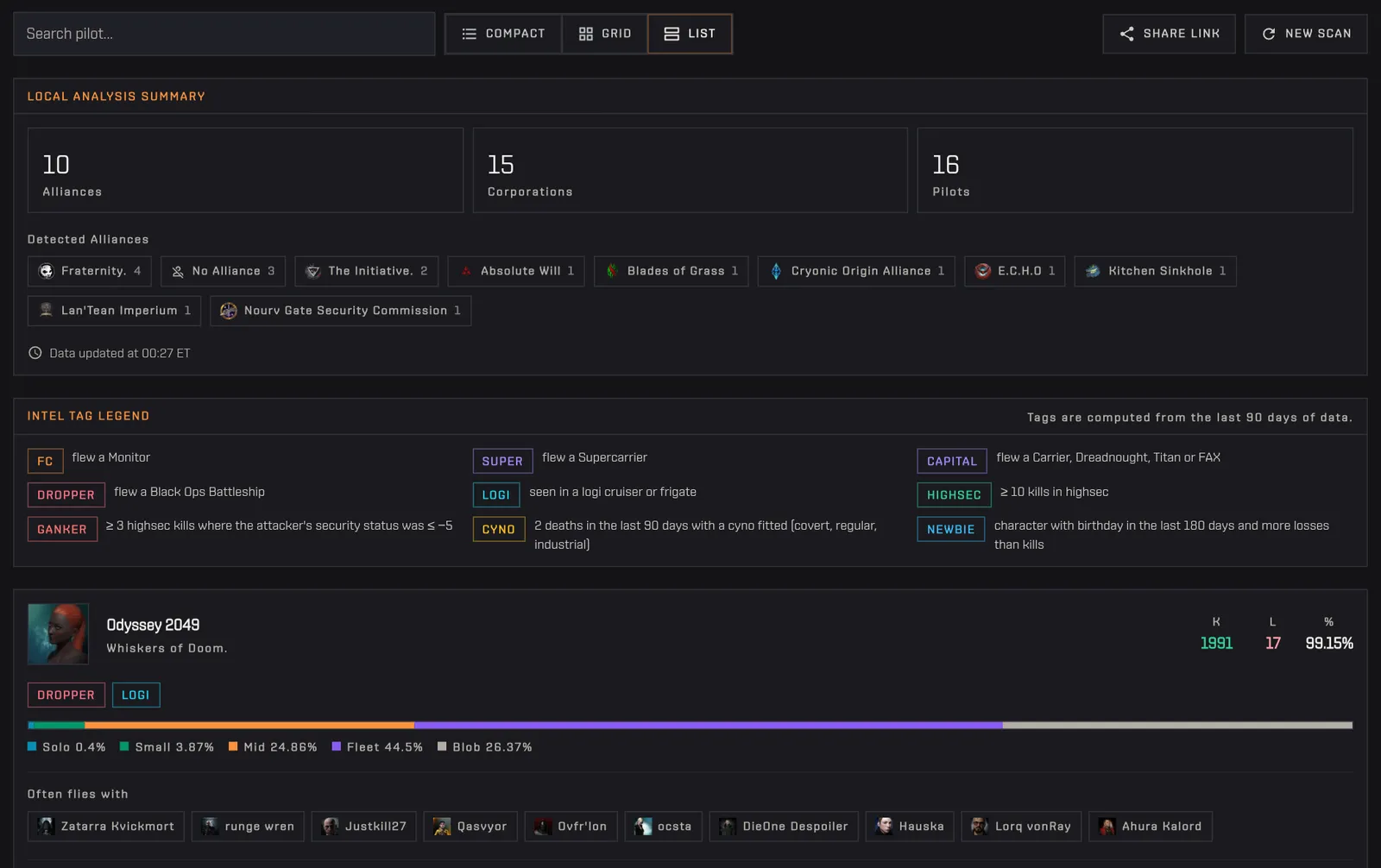Select the List view mode
This screenshot has width=1381, height=868.
tap(690, 34)
